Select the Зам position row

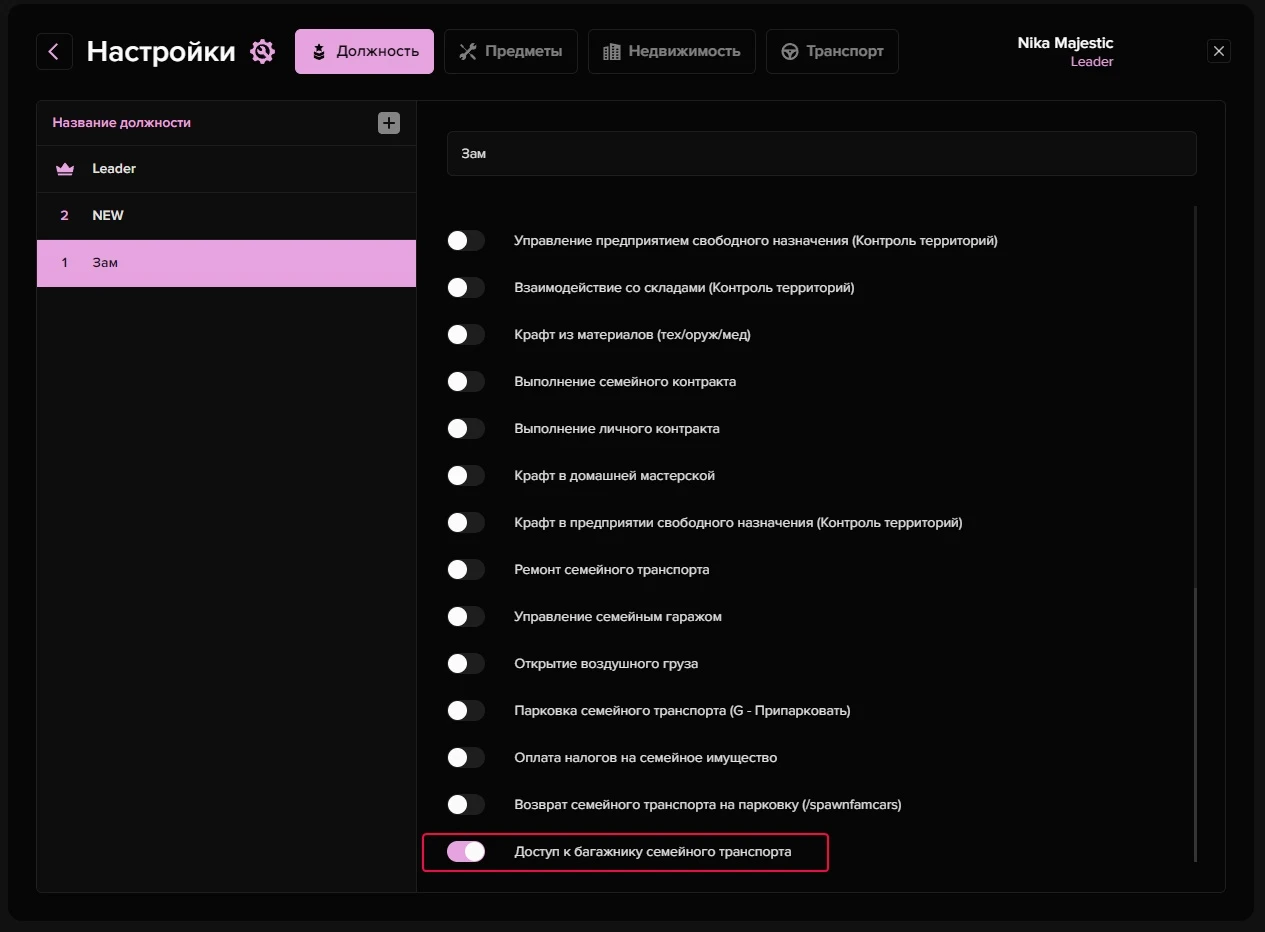[x=226, y=263]
